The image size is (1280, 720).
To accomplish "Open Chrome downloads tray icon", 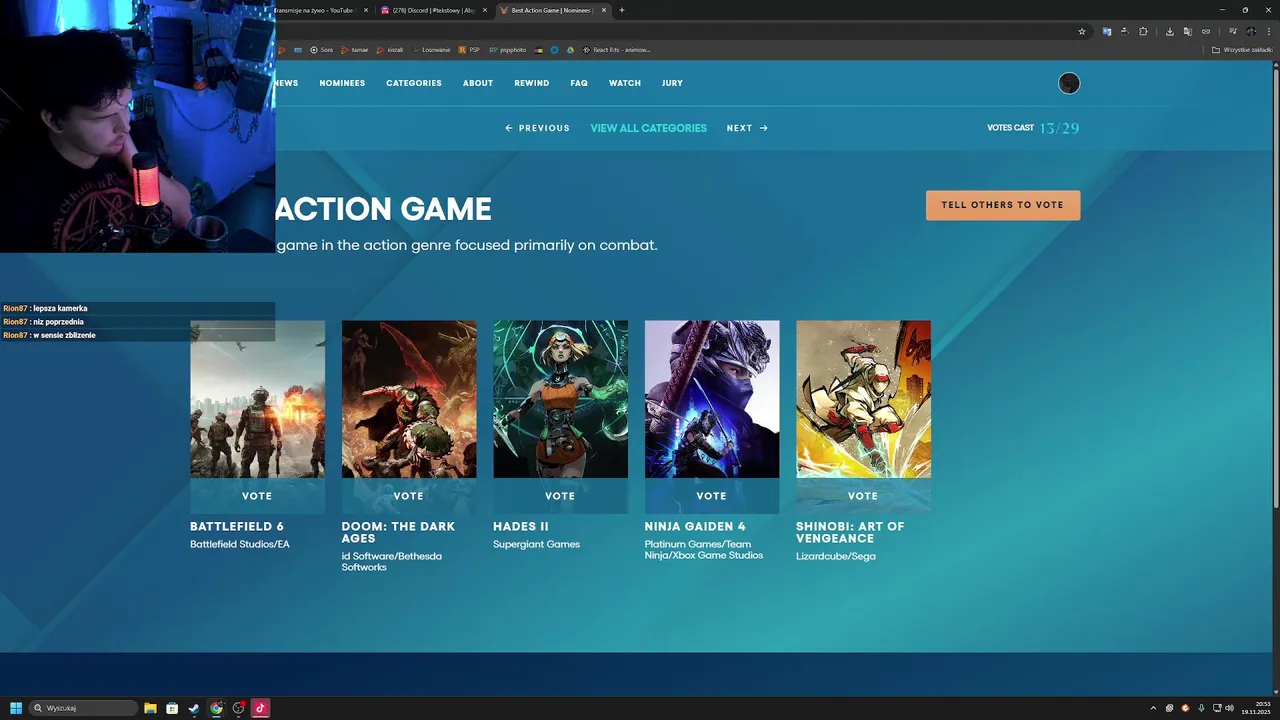I will 1170,31.
